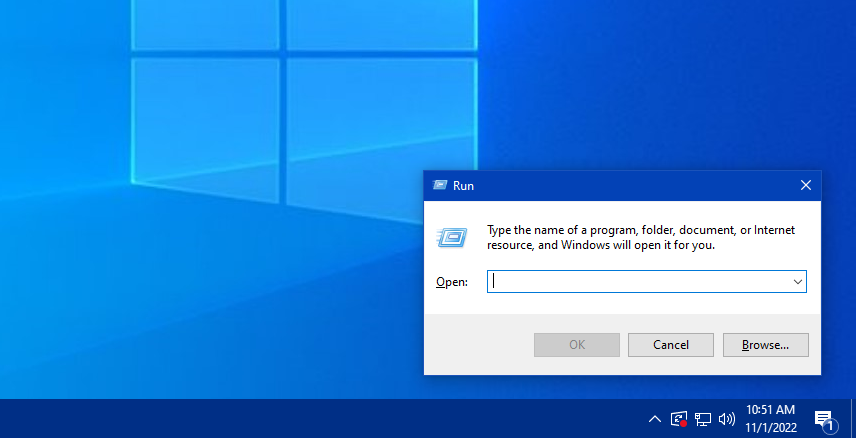Click the Show desktop sliver on the taskbar

[853, 418]
